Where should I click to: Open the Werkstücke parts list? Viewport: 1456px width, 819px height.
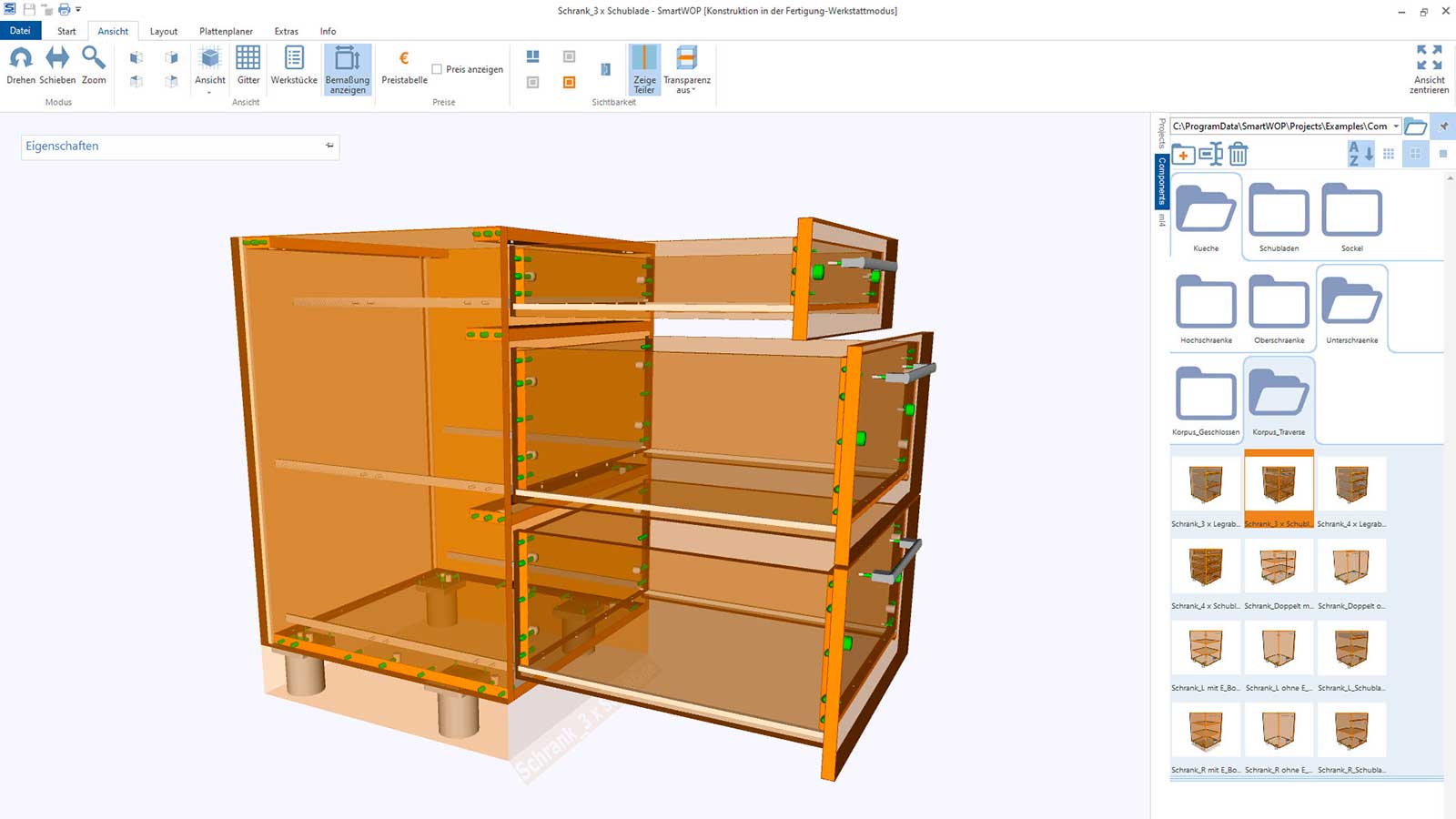[294, 66]
